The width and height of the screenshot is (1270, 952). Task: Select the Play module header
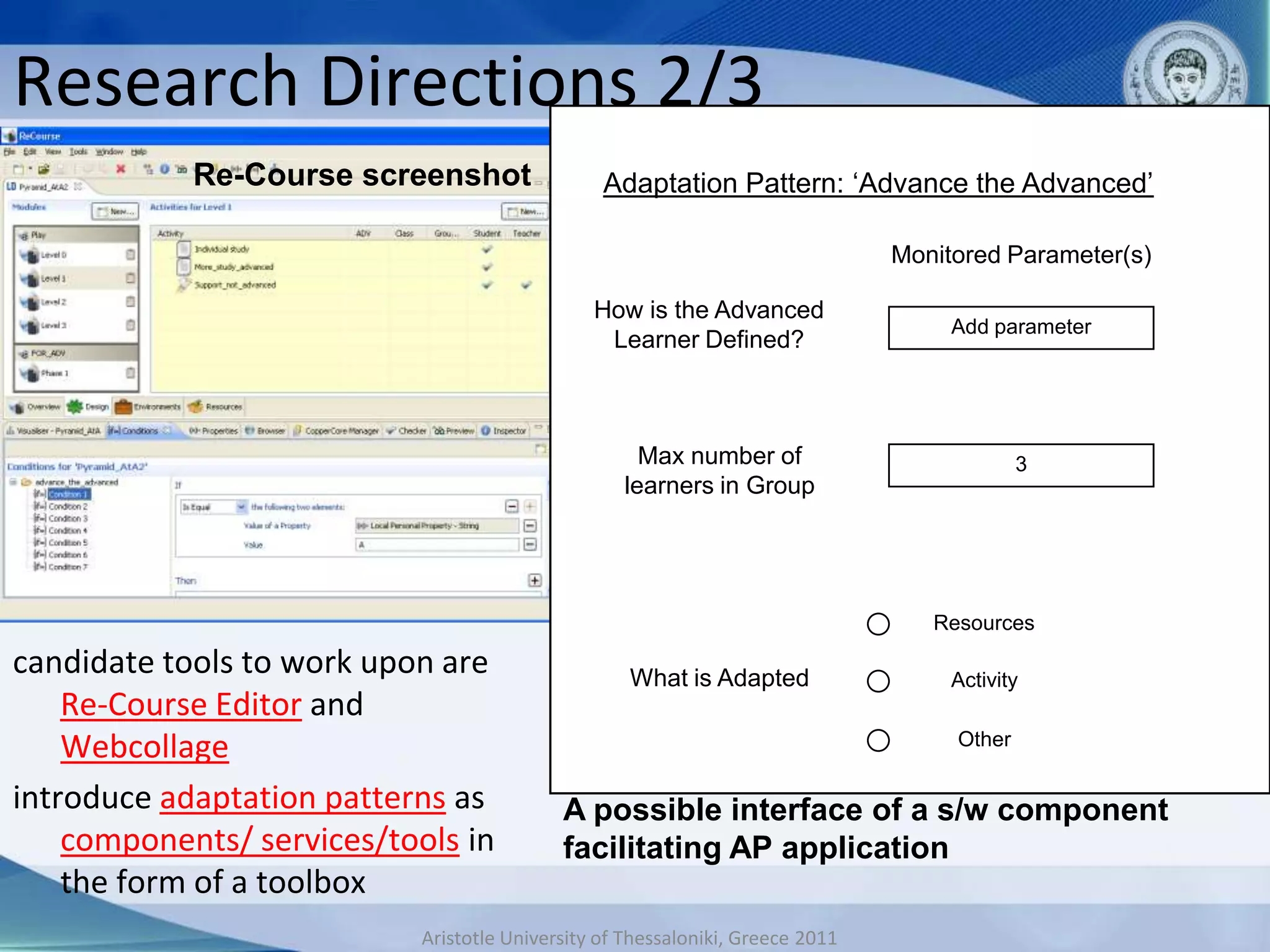tap(76, 235)
